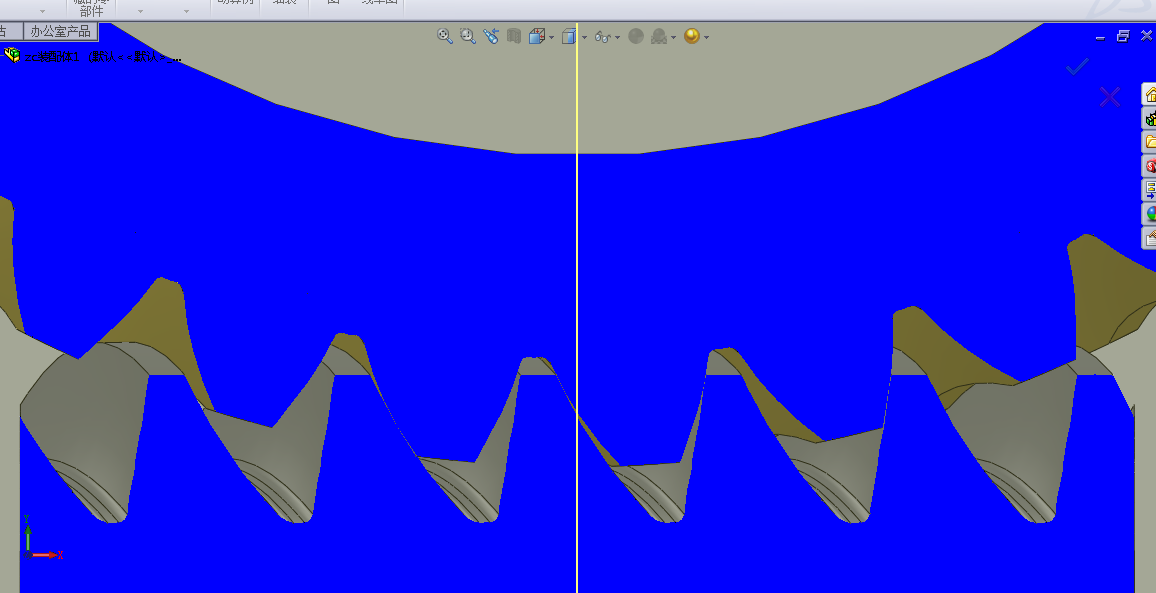Minimize the document window
The image size is (1156, 593).
[x=1101, y=36]
